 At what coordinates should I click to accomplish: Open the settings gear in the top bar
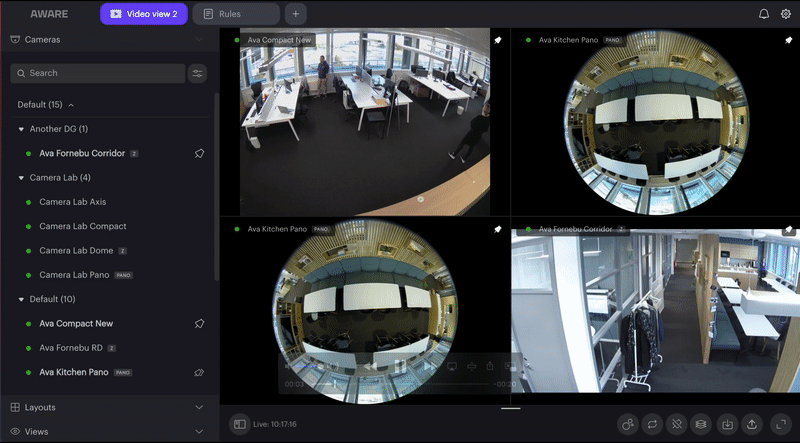coord(786,14)
